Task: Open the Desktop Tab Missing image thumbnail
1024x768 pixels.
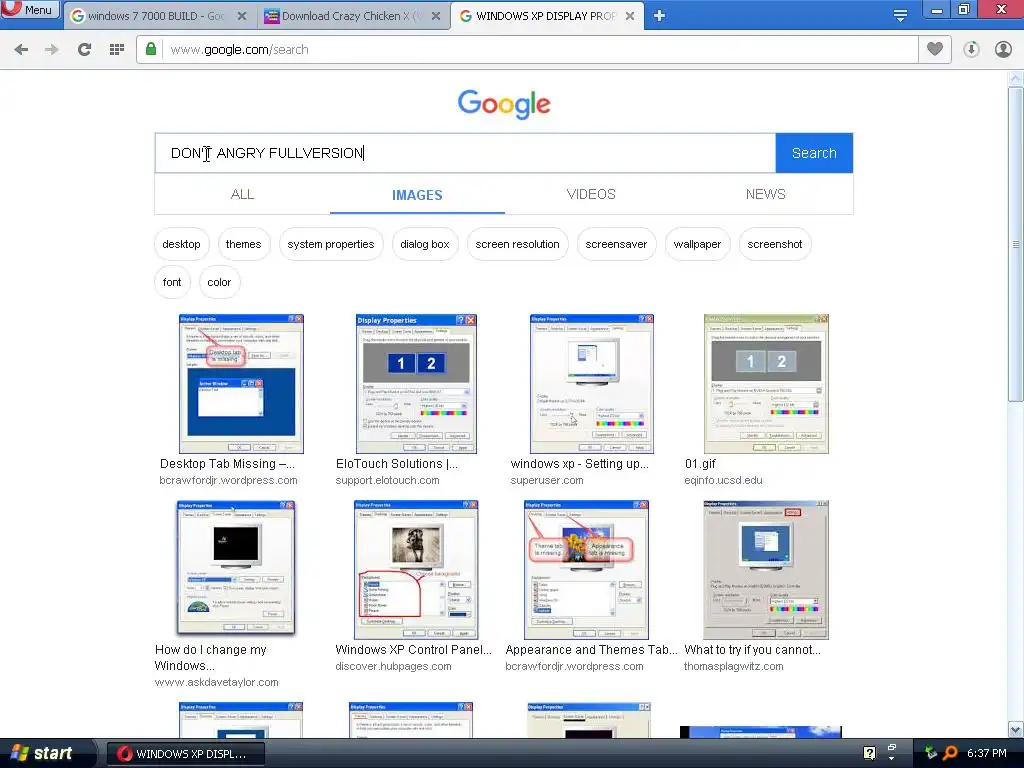Action: click(x=241, y=384)
